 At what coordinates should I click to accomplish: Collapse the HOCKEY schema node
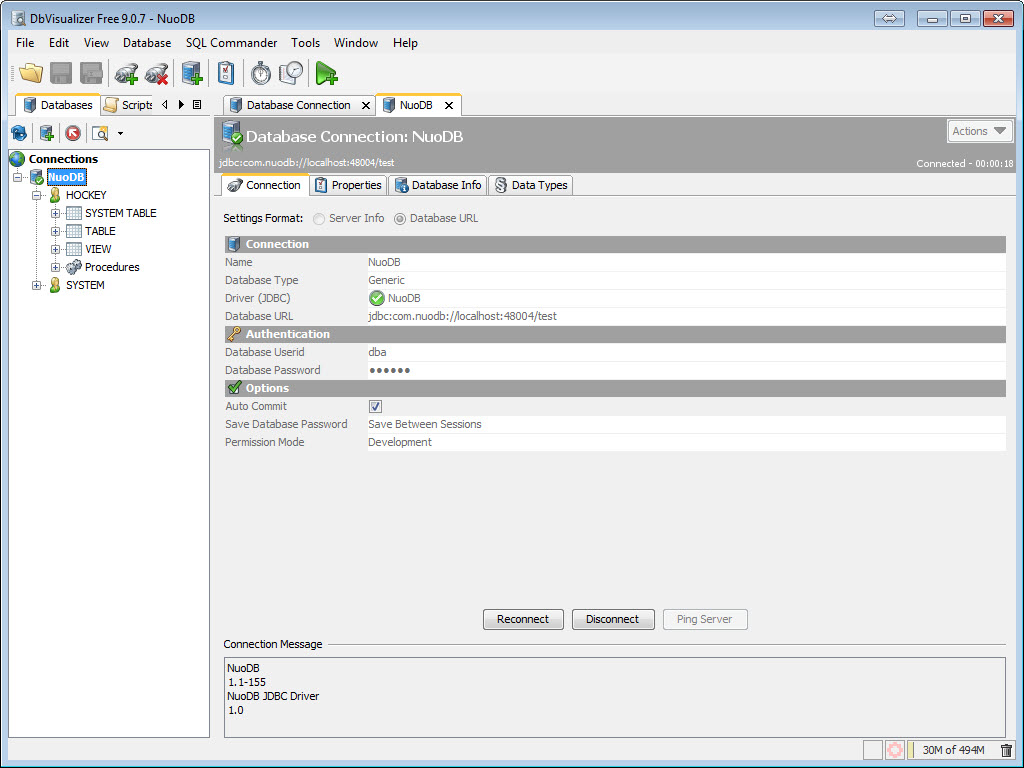coord(37,195)
